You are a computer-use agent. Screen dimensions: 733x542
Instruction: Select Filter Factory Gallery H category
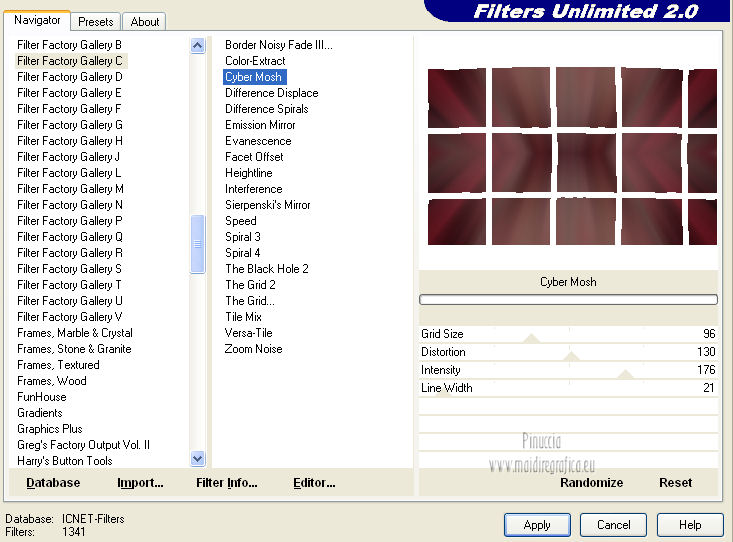pos(70,141)
